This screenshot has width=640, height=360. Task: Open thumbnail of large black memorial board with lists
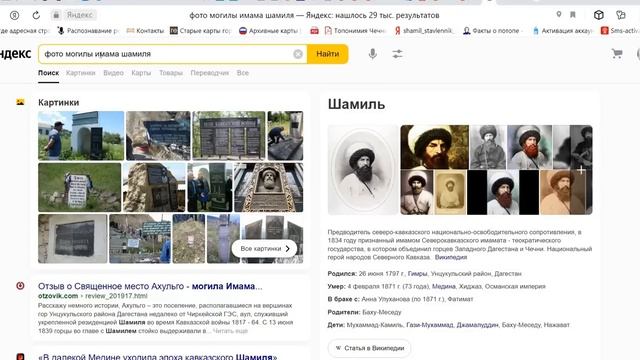tap(229, 136)
